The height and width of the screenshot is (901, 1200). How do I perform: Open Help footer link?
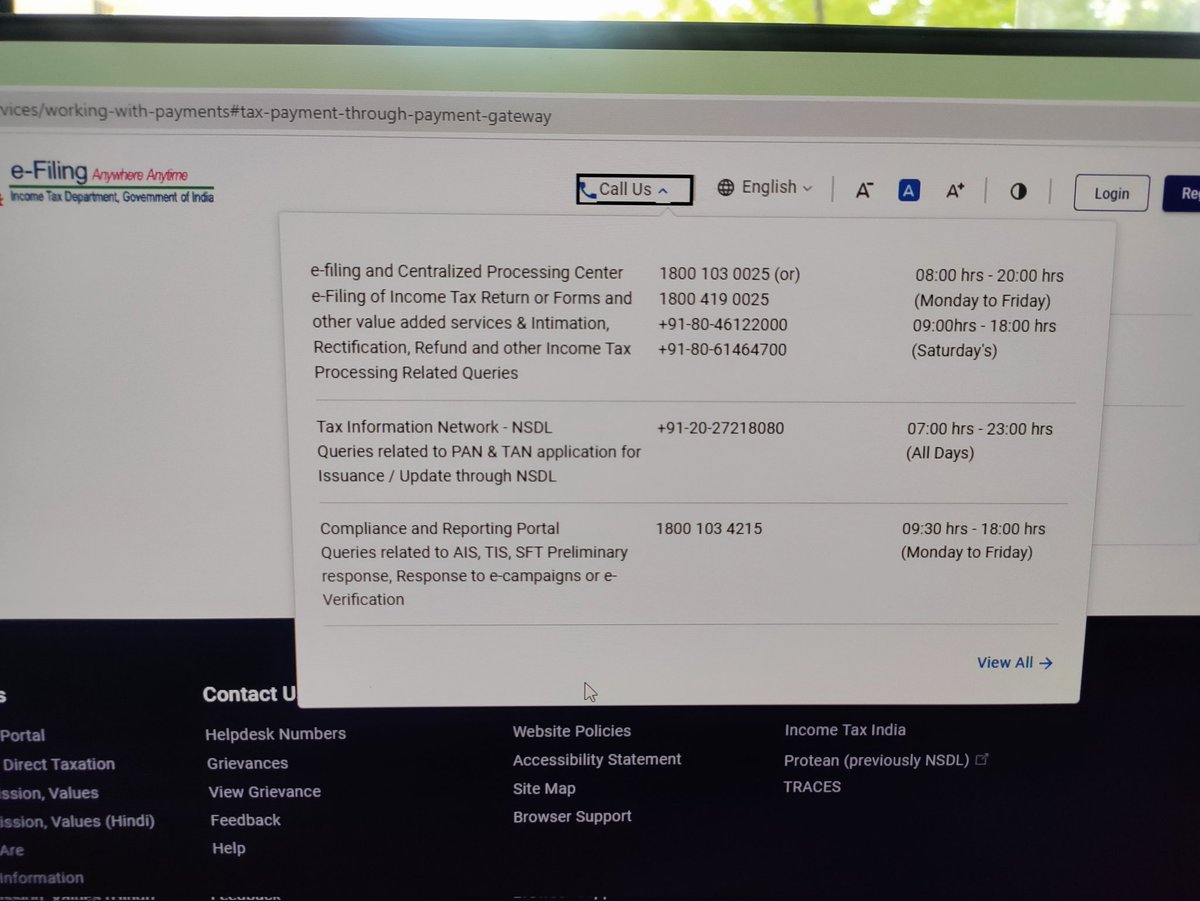point(228,848)
